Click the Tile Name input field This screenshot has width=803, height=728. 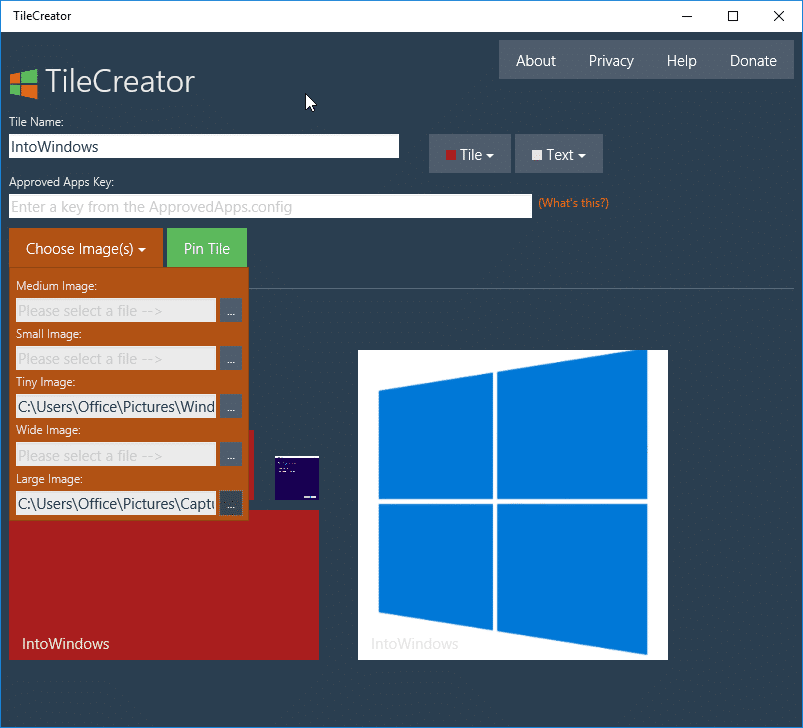(x=204, y=146)
